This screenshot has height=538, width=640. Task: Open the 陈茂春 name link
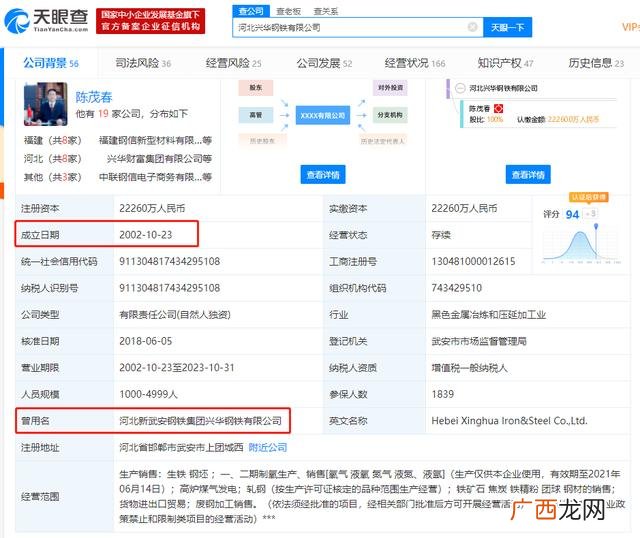93,97
